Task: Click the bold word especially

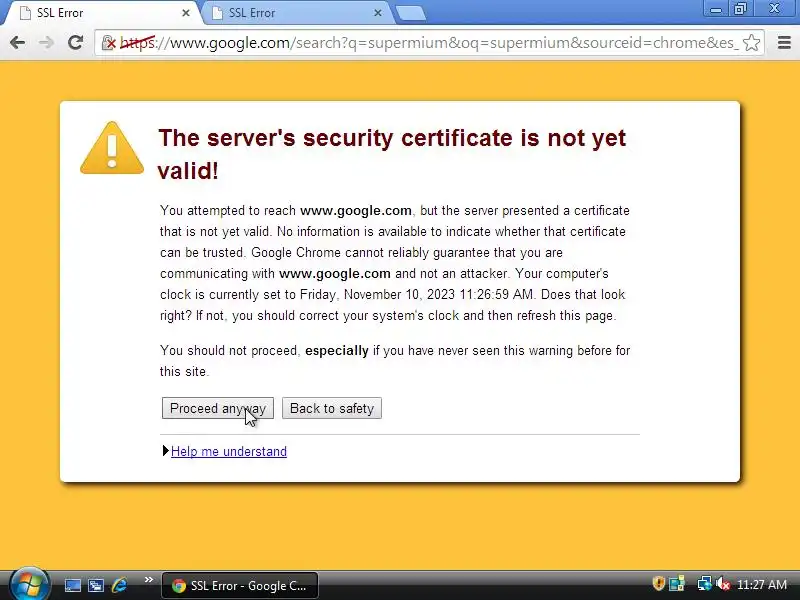Action: [337, 351]
